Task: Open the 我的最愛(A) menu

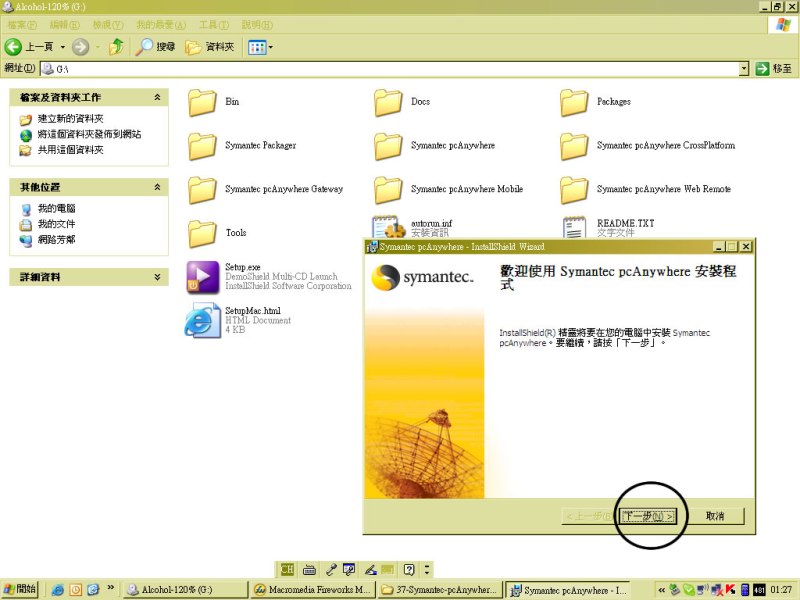Action: click(161, 25)
